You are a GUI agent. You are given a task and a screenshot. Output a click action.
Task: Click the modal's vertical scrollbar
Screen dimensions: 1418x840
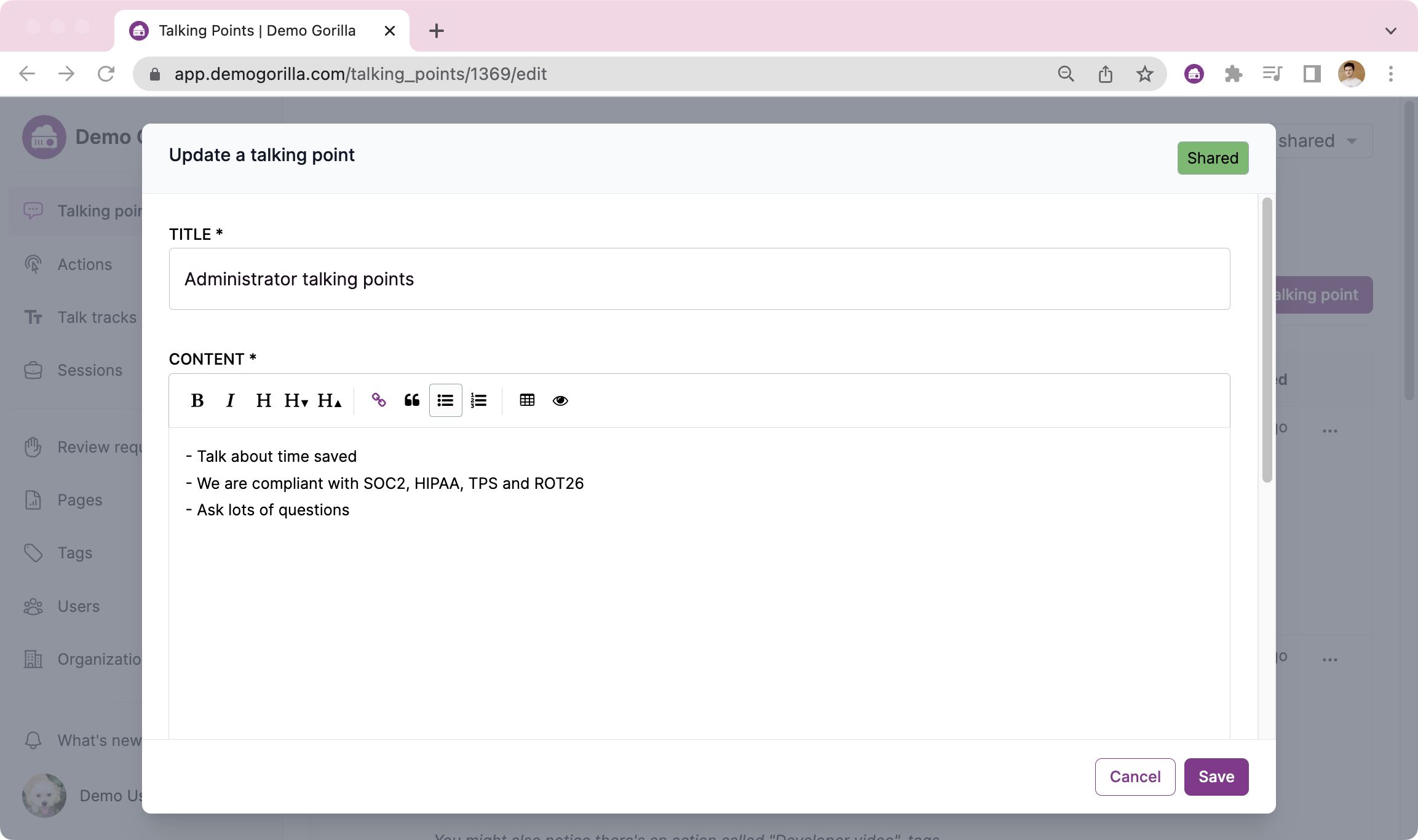pos(1267,339)
